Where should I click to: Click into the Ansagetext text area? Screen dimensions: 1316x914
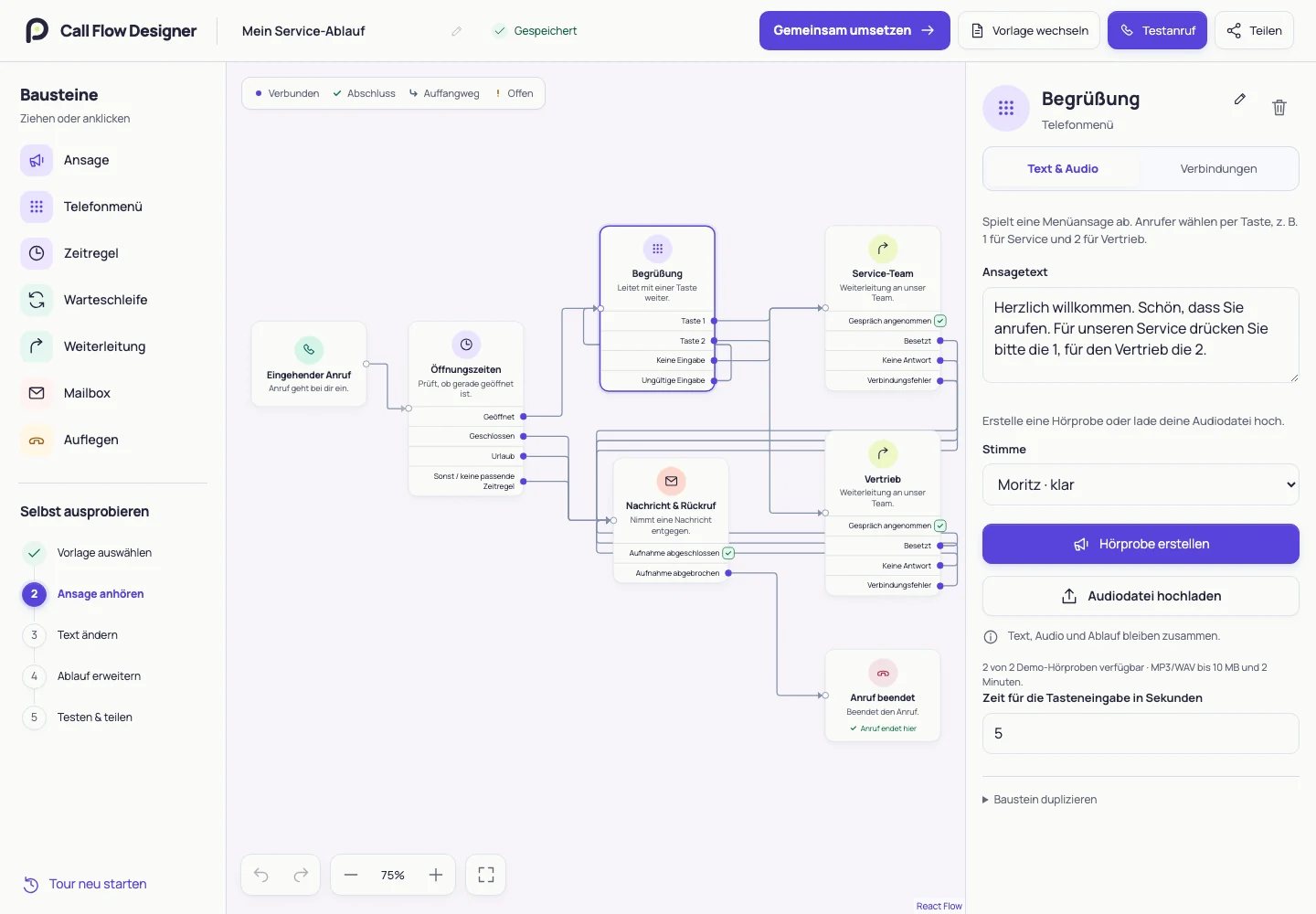click(1141, 335)
